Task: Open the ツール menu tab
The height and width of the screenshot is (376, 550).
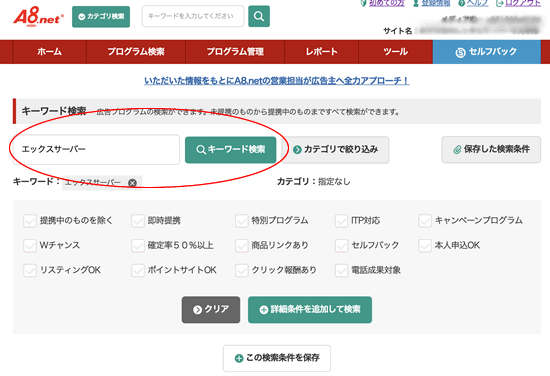Action: click(395, 52)
